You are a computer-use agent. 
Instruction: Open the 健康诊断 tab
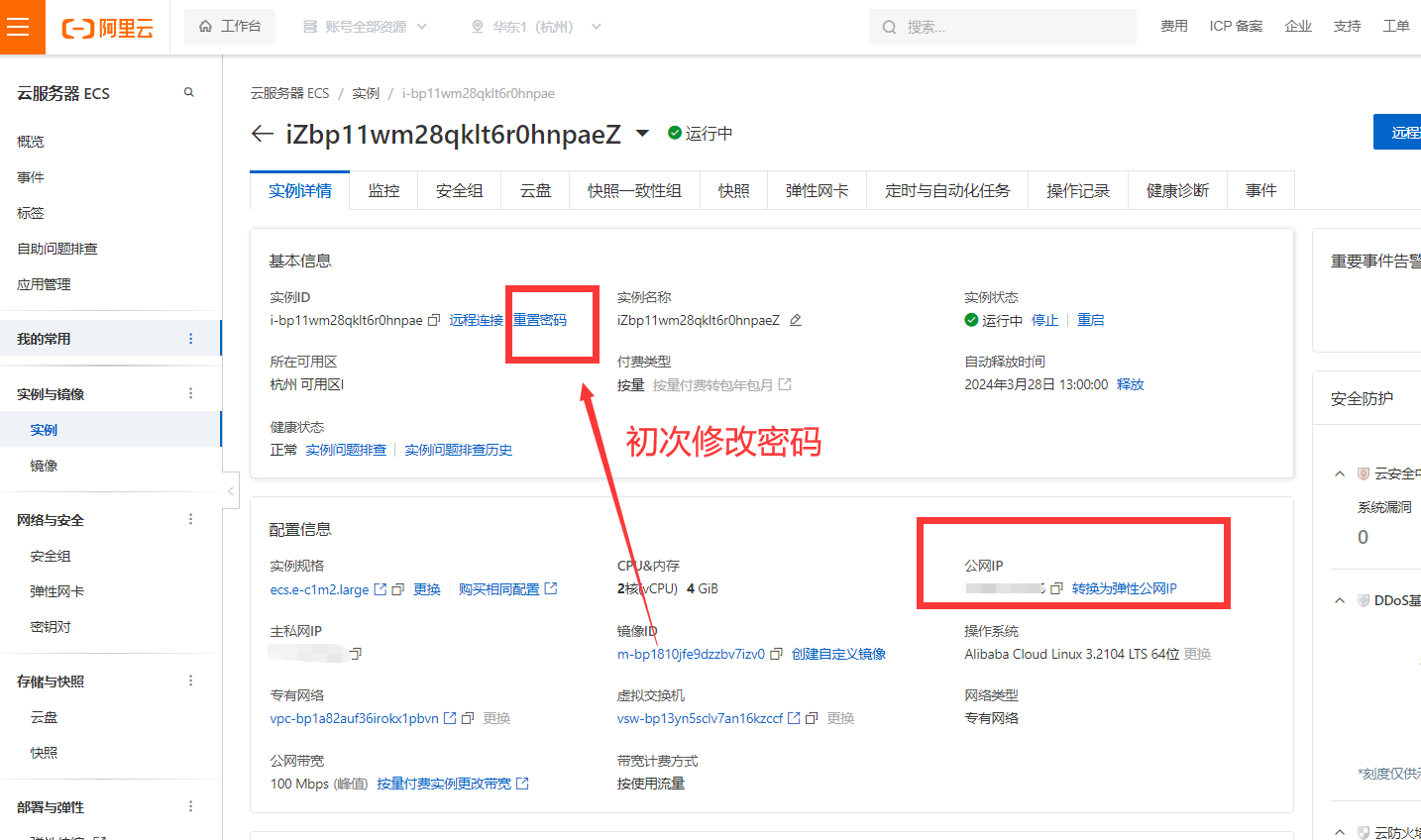[1177, 190]
